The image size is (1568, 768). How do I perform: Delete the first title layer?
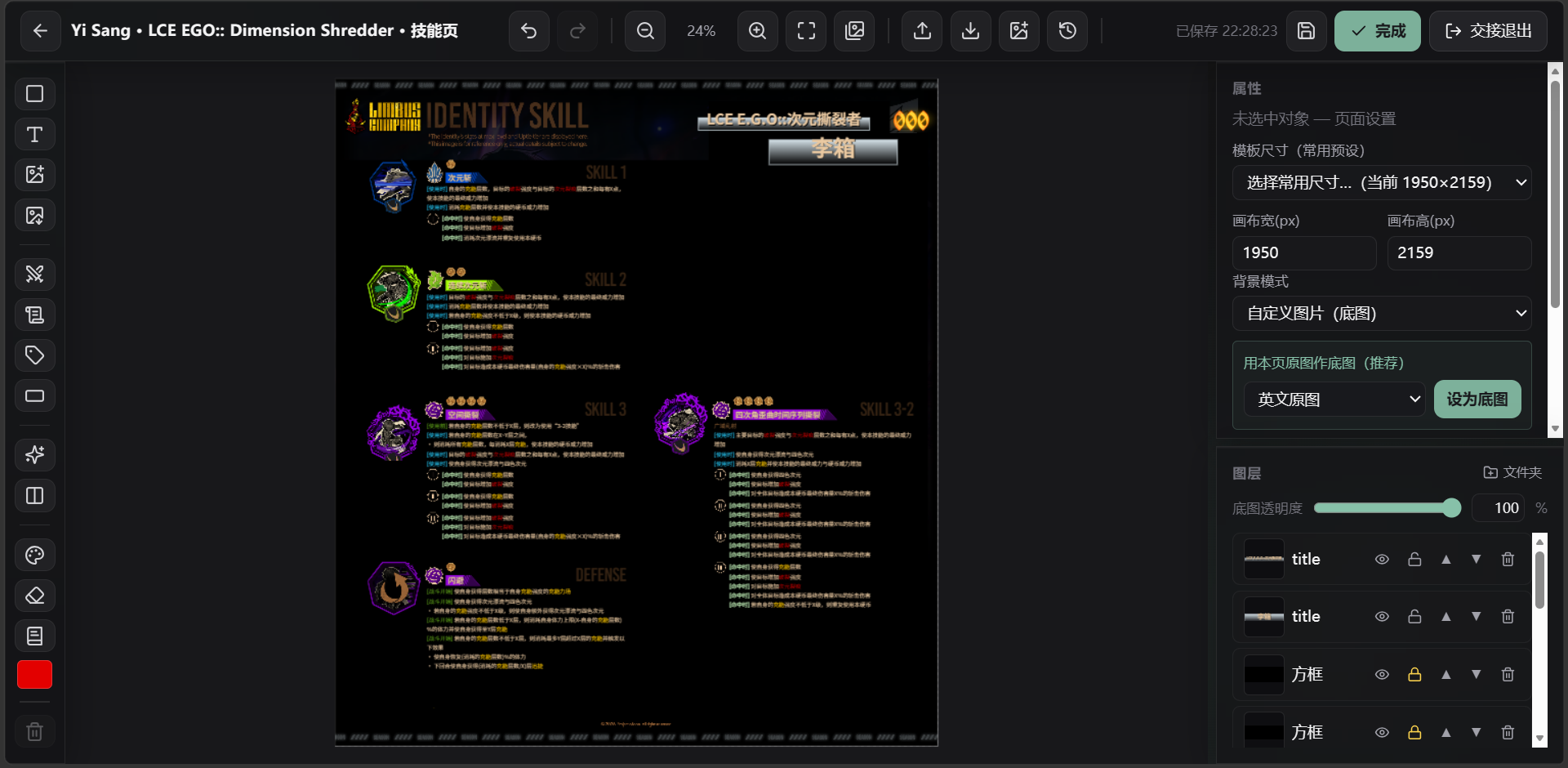(1508, 560)
